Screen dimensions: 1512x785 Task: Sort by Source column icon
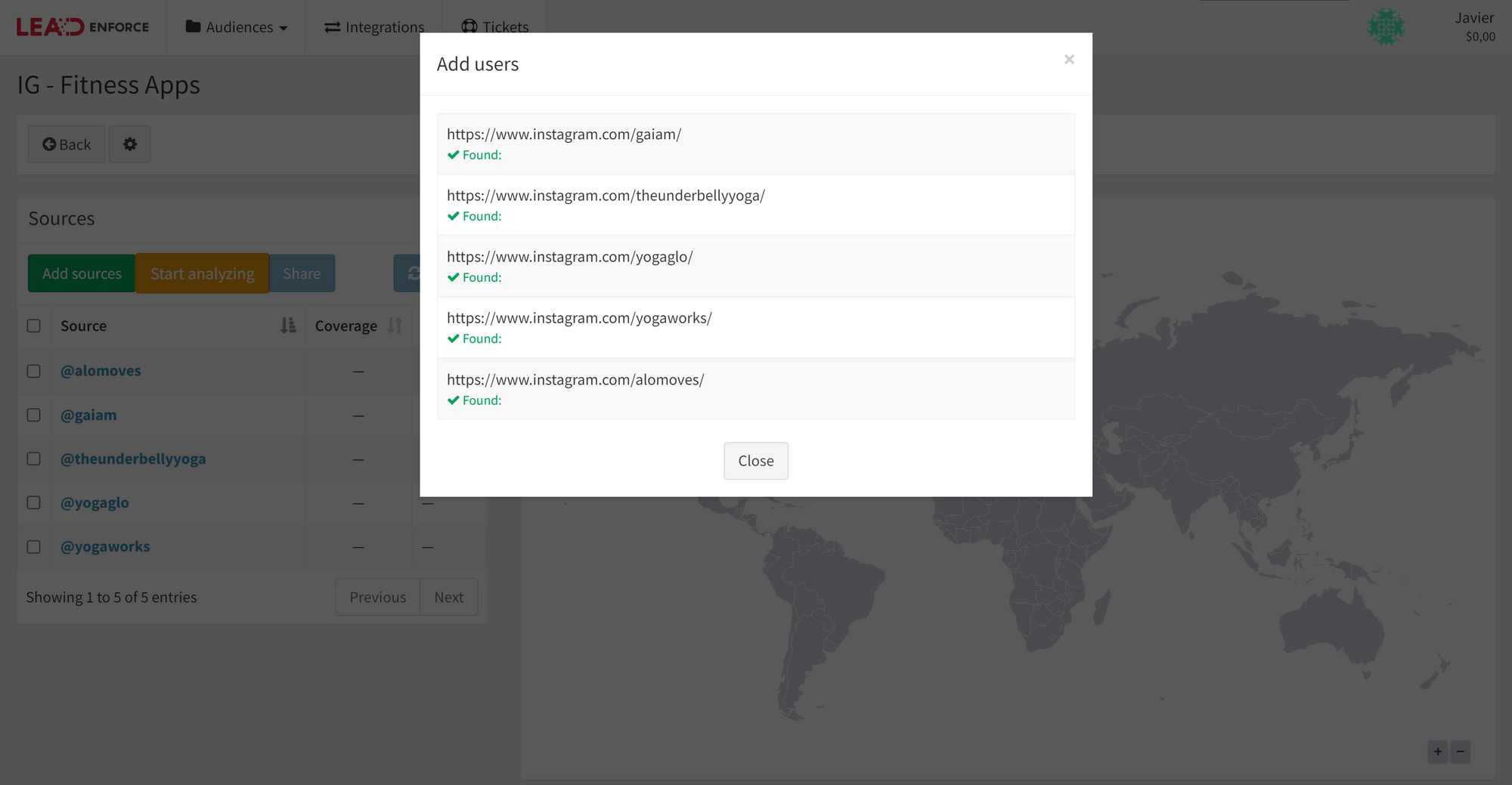click(288, 326)
